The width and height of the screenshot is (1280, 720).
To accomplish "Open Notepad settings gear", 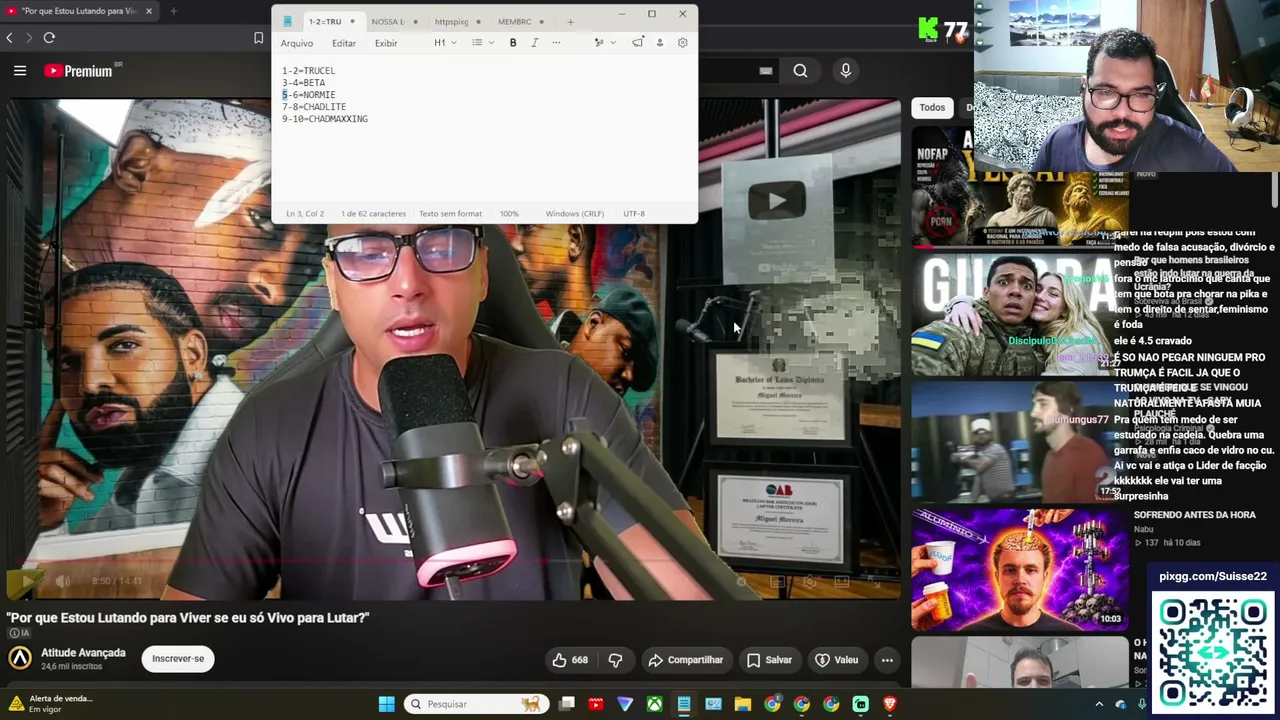I will [682, 43].
